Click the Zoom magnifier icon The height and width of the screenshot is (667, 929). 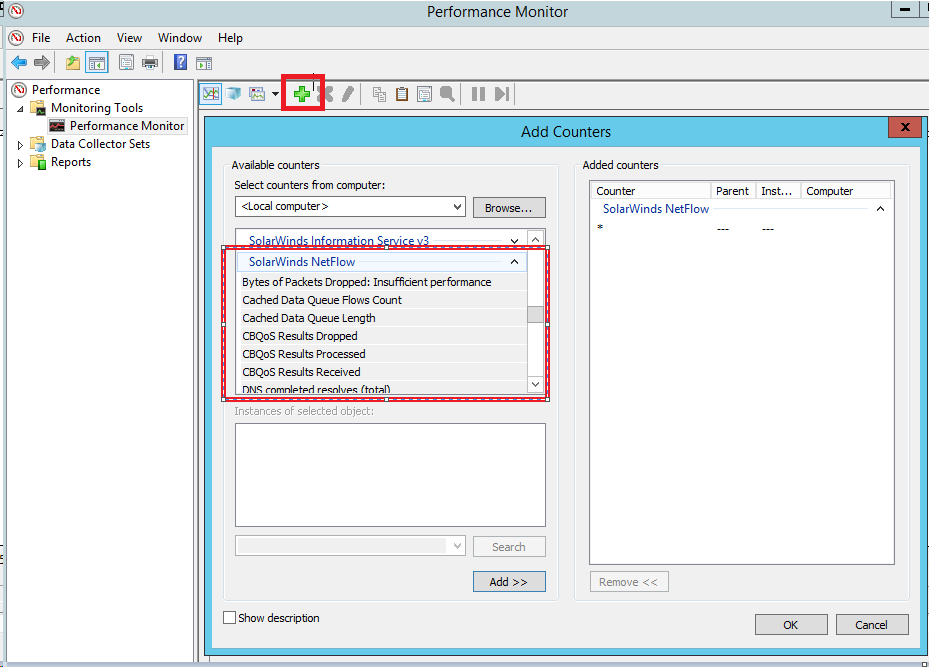(x=447, y=94)
